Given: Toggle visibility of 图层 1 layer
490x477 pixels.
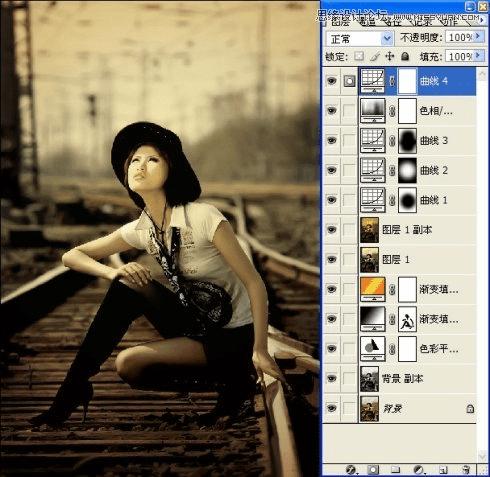Looking at the screenshot, I should (331, 259).
